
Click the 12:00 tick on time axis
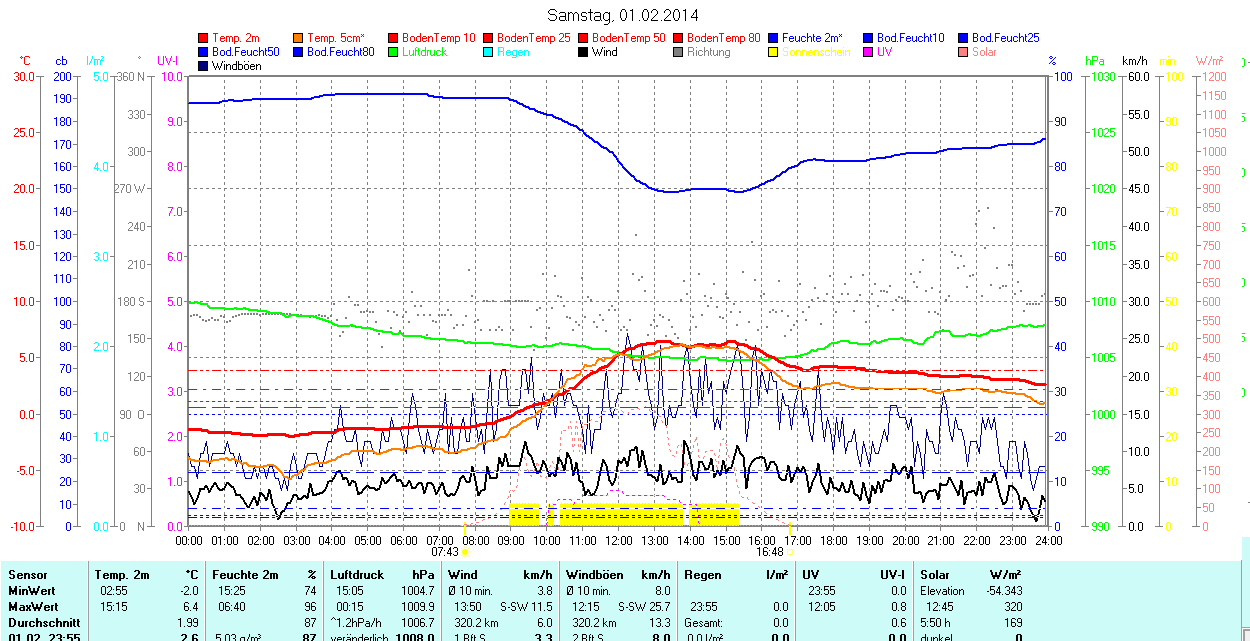point(618,540)
